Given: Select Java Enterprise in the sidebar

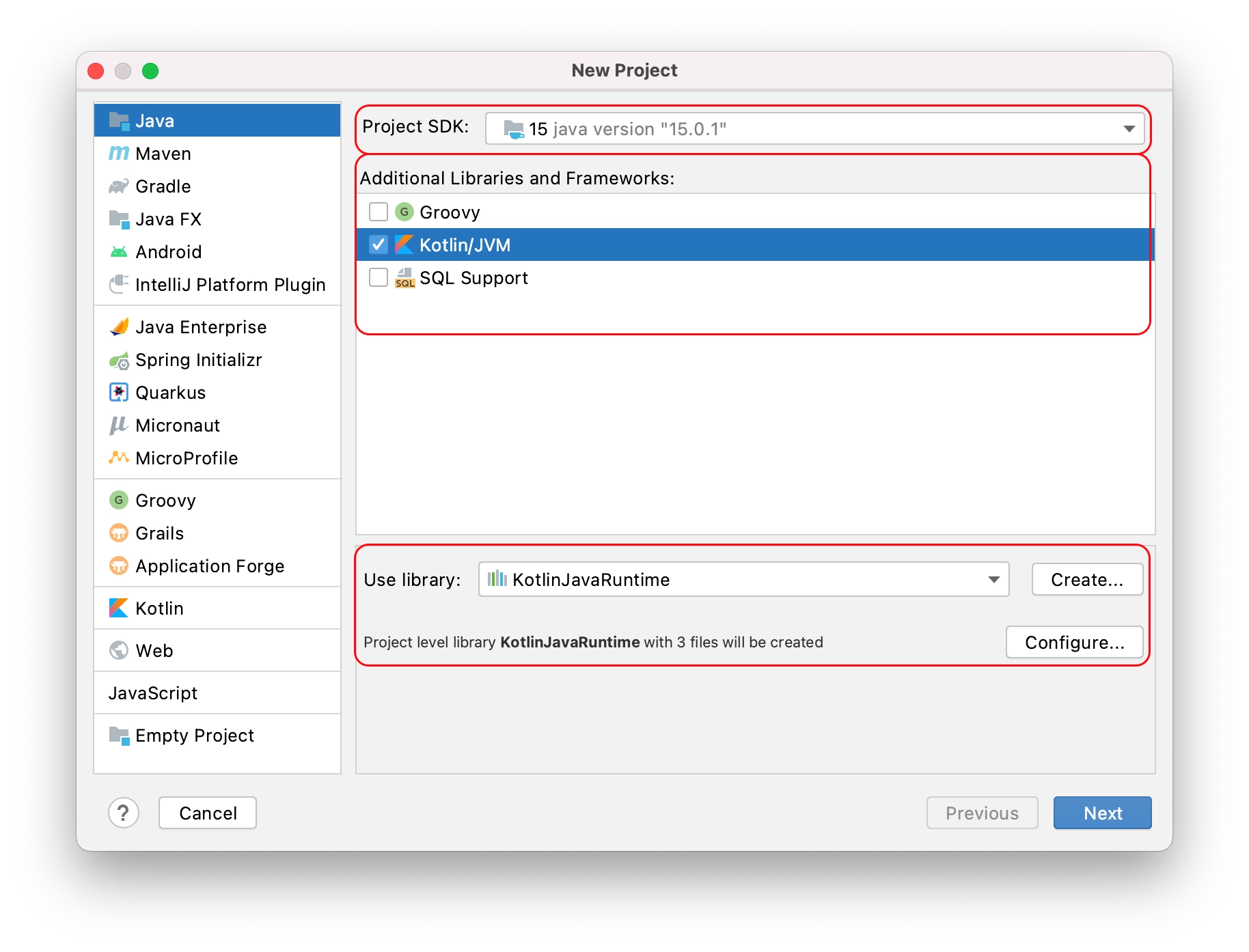Looking at the screenshot, I should tap(217, 327).
